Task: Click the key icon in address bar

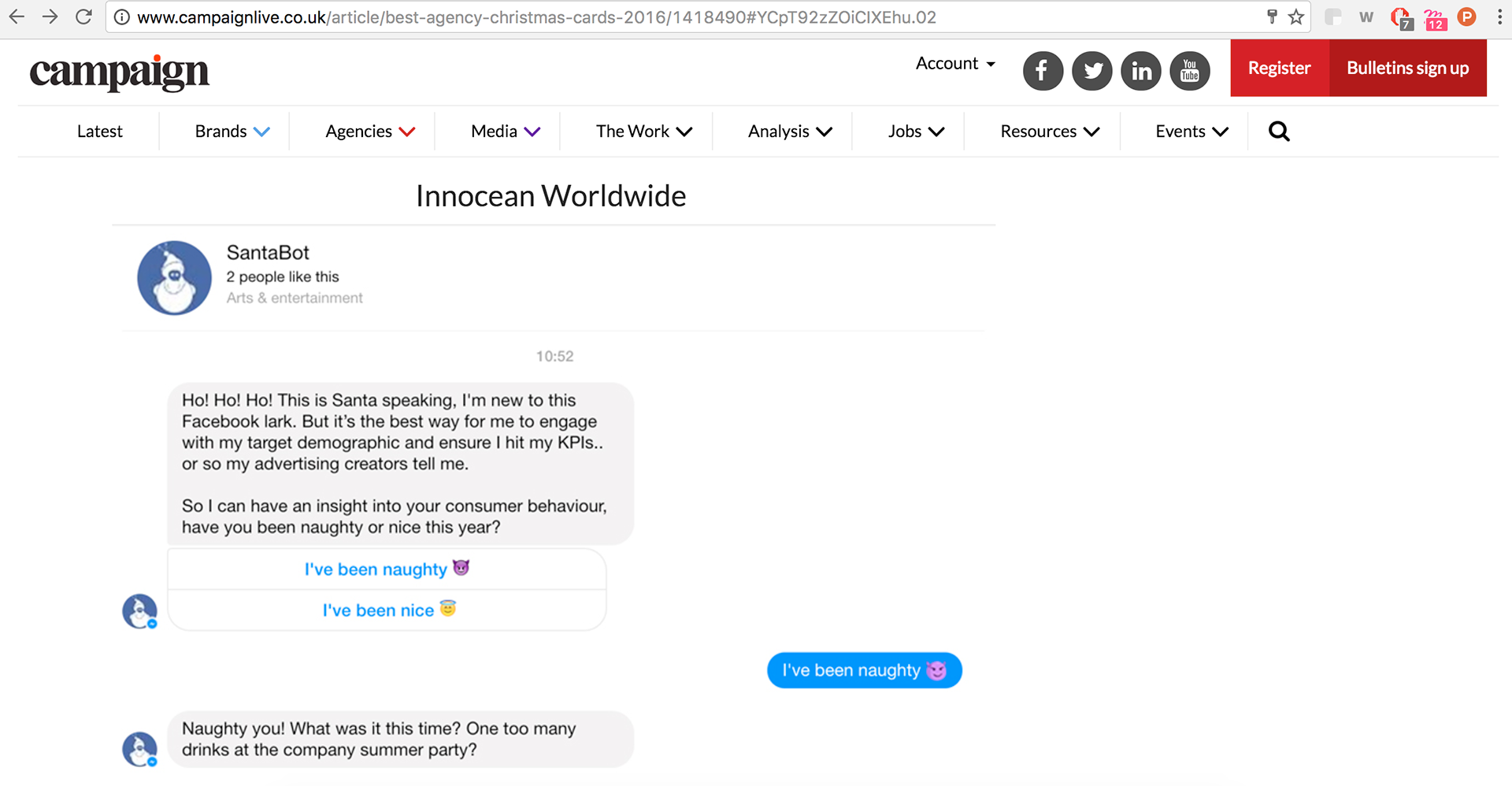Action: click(1272, 17)
